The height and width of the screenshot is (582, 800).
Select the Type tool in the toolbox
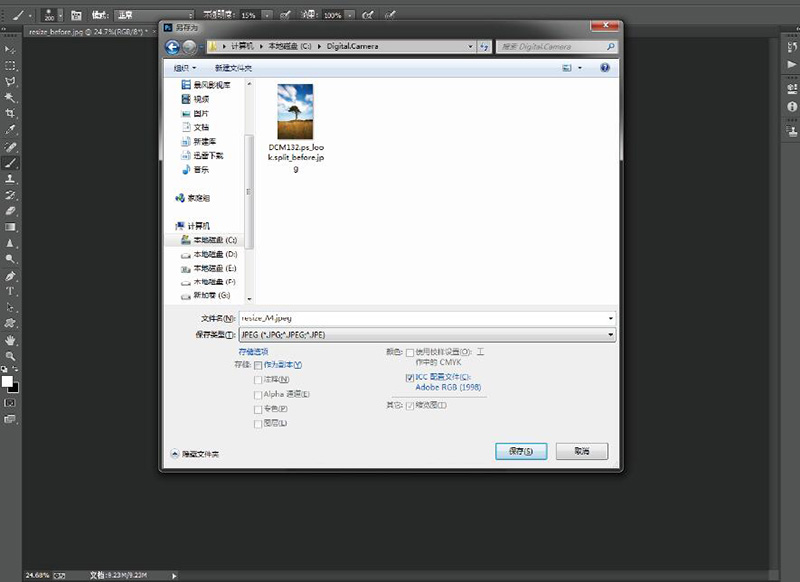[x=11, y=291]
